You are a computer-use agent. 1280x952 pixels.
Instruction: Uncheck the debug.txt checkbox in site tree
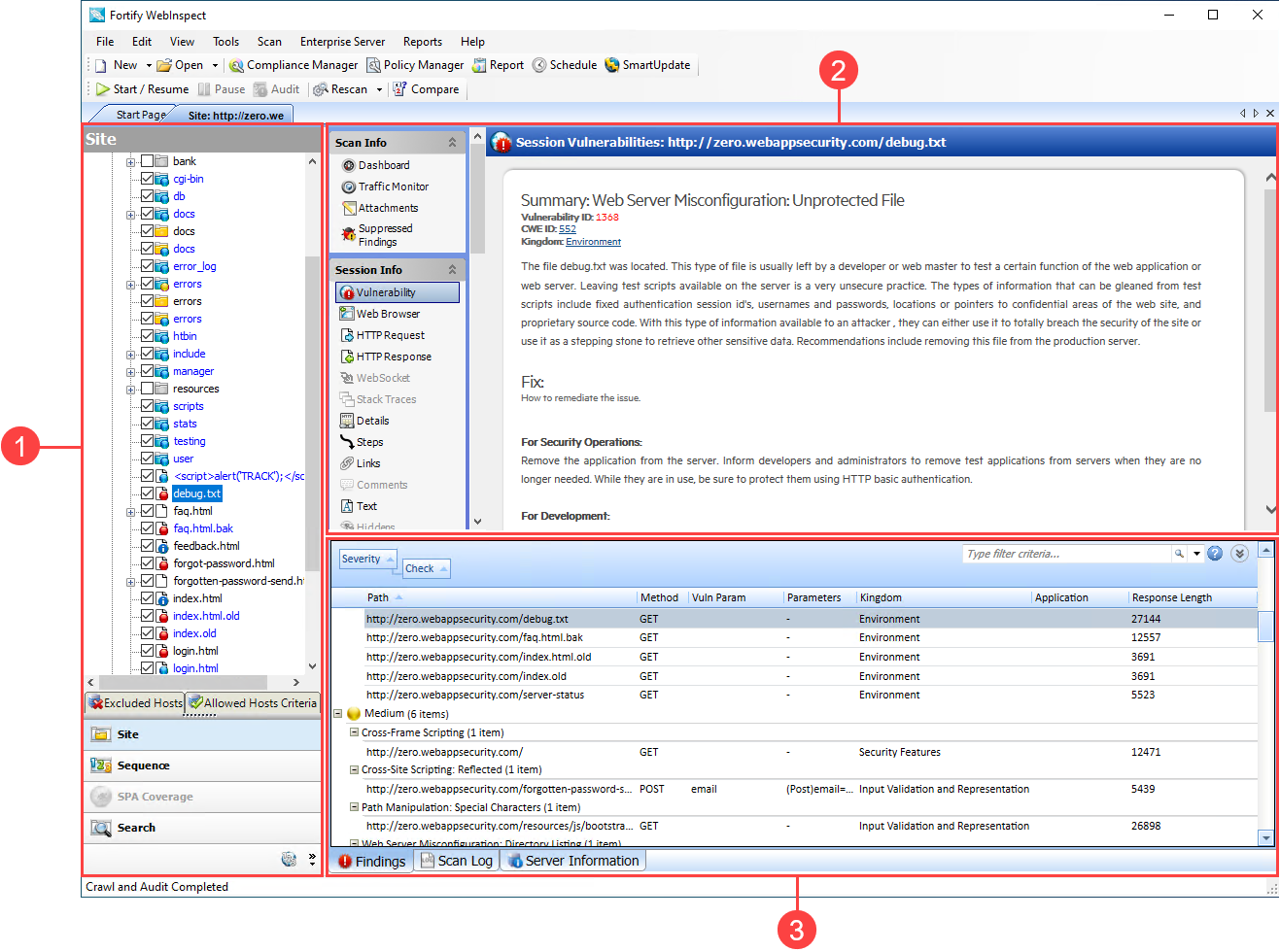[148, 493]
